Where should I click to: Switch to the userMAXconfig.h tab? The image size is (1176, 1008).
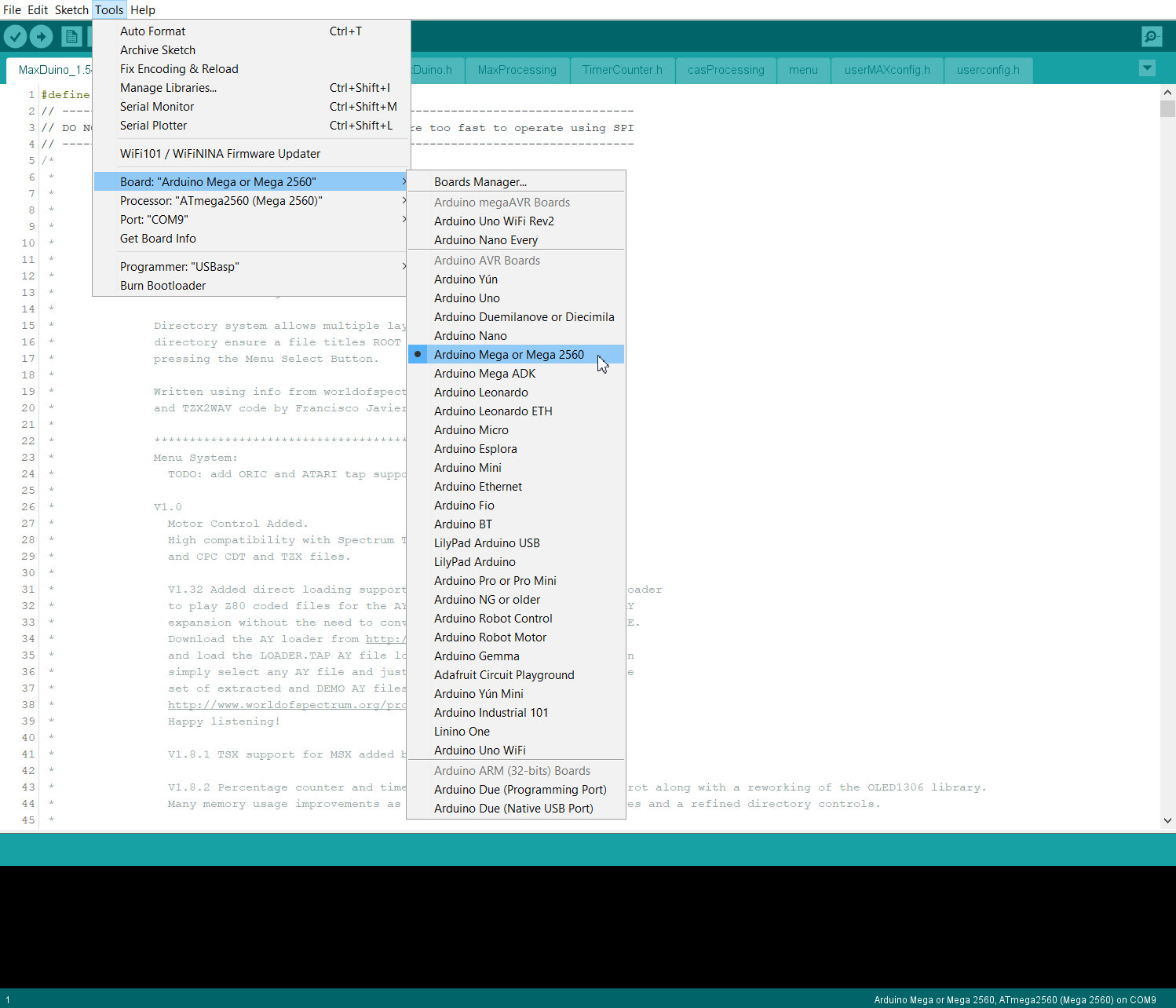coord(887,70)
